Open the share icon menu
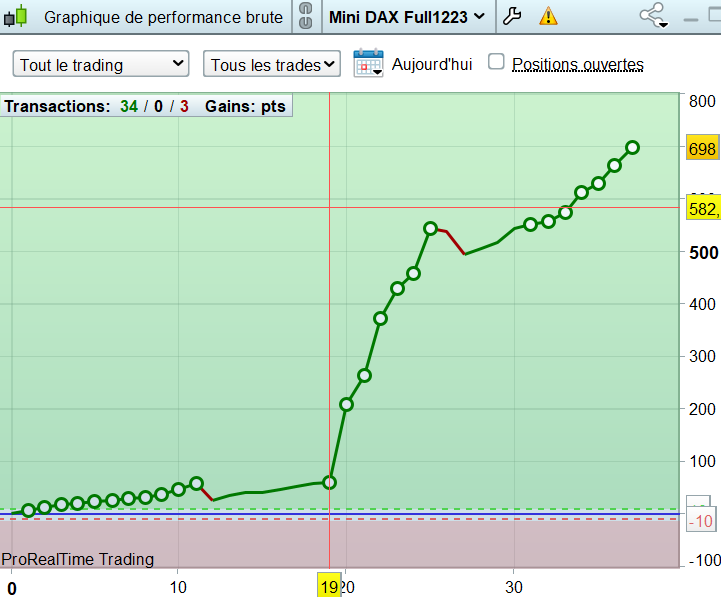This screenshot has height=597, width=721. (653, 16)
